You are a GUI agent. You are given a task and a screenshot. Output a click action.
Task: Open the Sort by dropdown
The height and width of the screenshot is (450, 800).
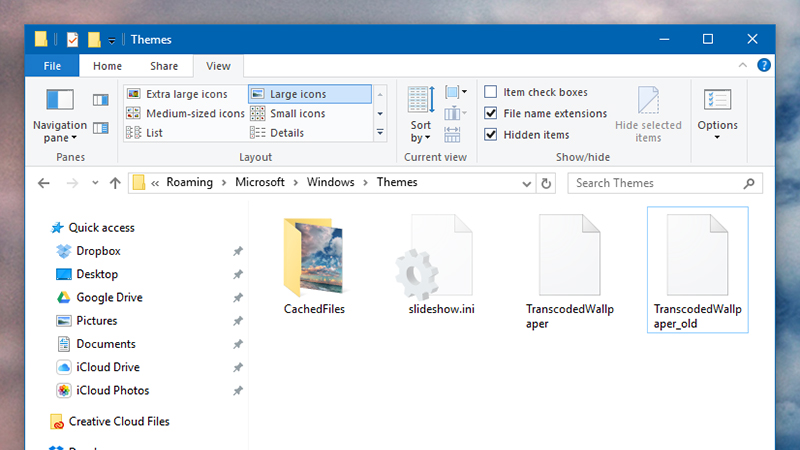[x=421, y=115]
